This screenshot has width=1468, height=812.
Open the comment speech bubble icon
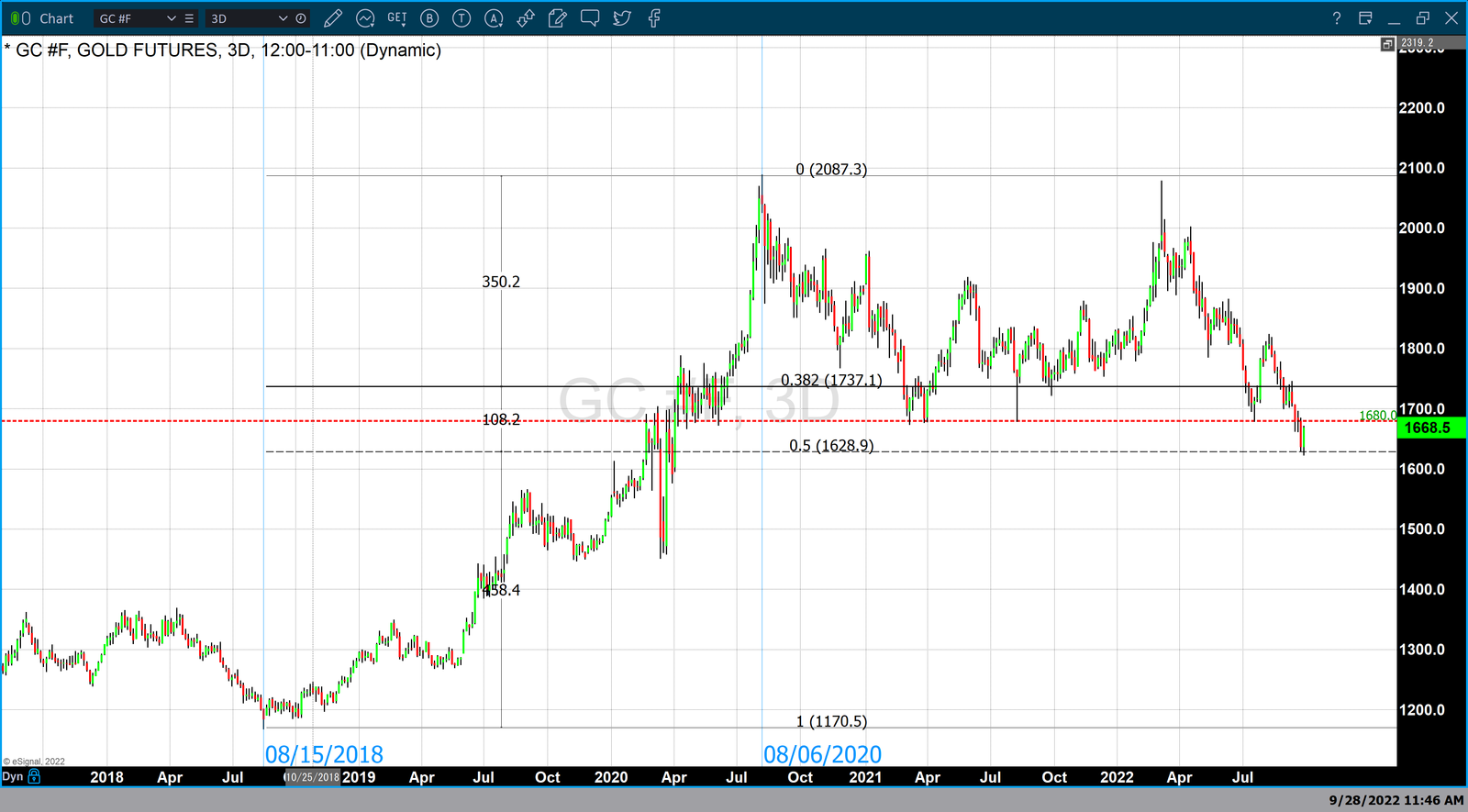[590, 18]
